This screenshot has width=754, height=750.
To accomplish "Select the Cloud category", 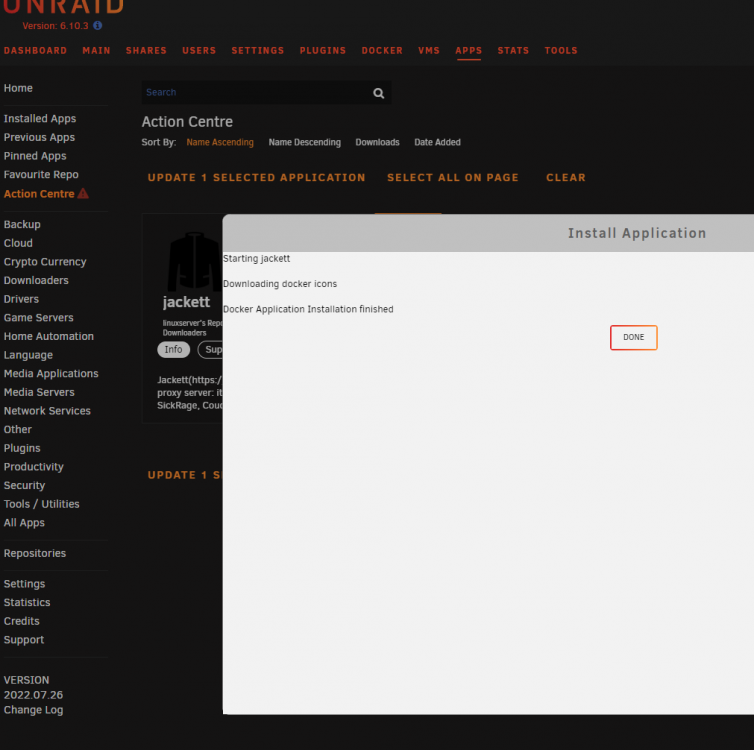I will pyautogui.click(x=18, y=243).
